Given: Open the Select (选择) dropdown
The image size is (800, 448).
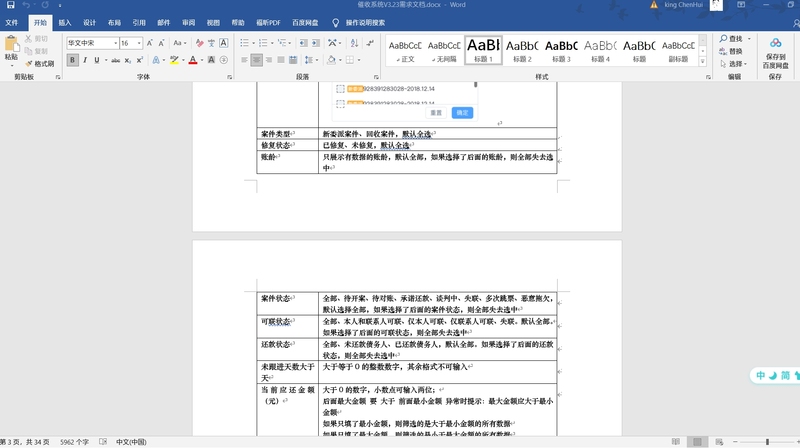Looking at the screenshot, I should [x=734, y=64].
